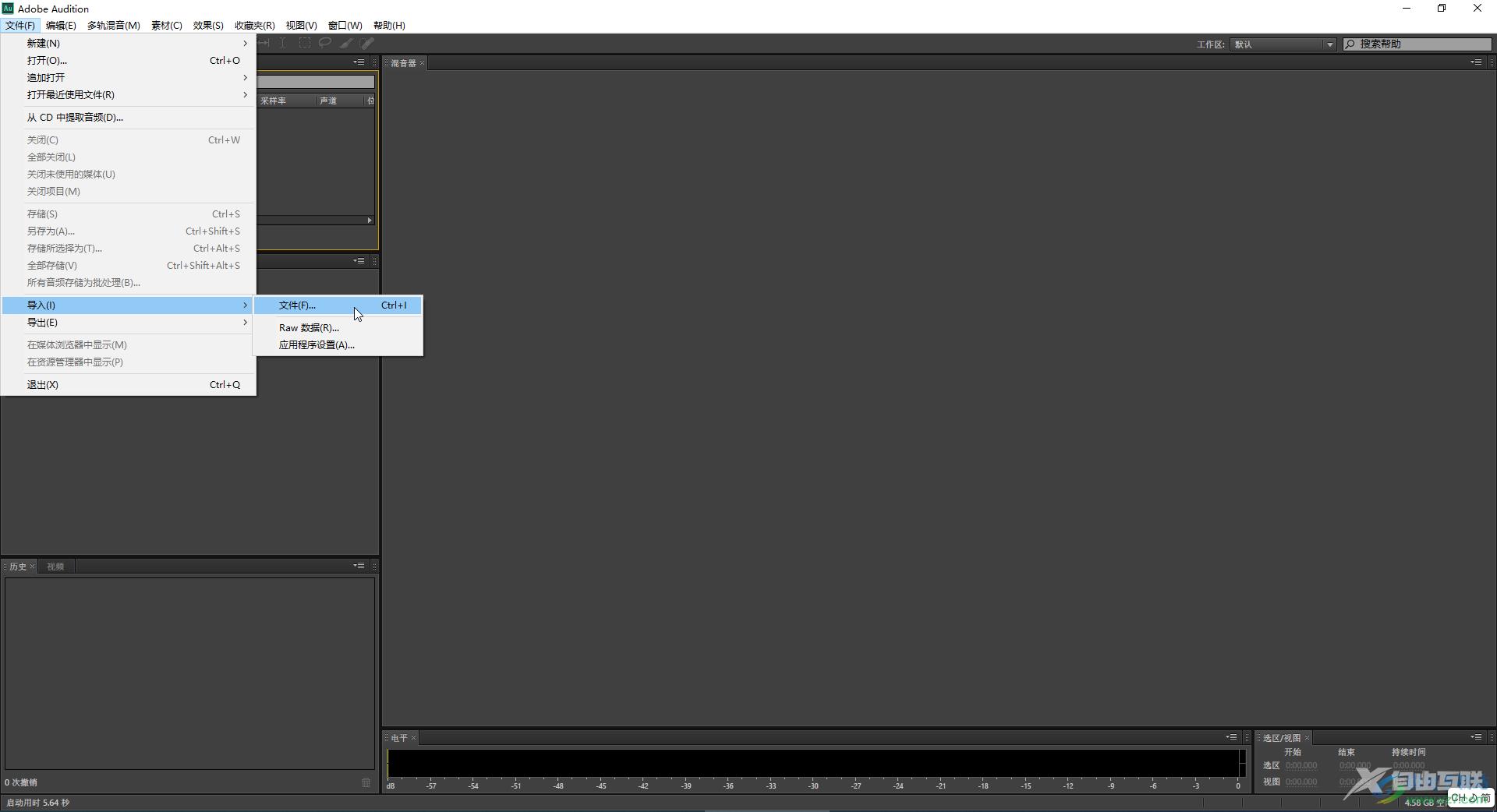Select 从 CD 中提取音频(D)...
1497x812 pixels.
coord(128,117)
